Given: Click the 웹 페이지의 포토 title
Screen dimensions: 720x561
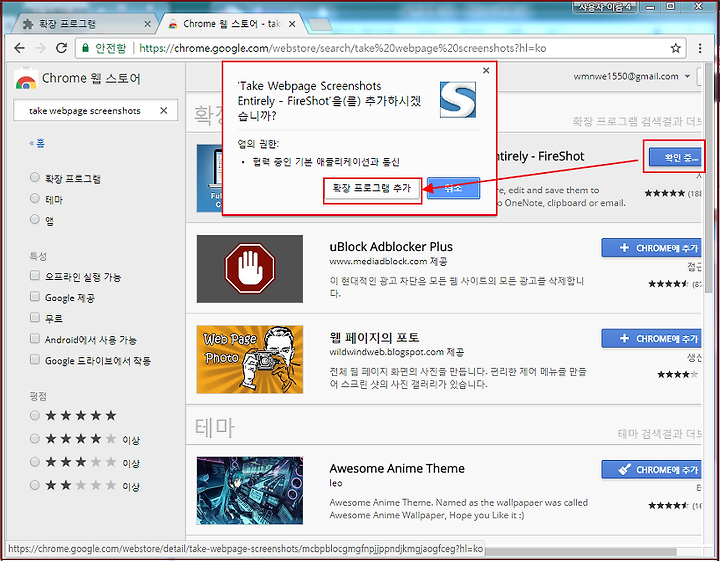Looking at the screenshot, I should [x=374, y=338].
